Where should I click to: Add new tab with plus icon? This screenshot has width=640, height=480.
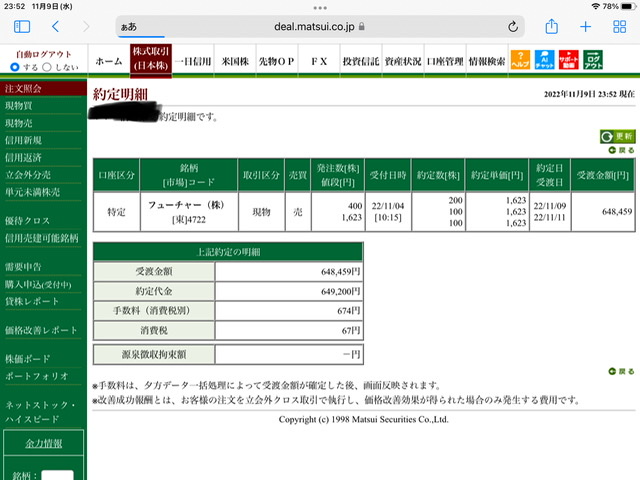[x=585, y=27]
